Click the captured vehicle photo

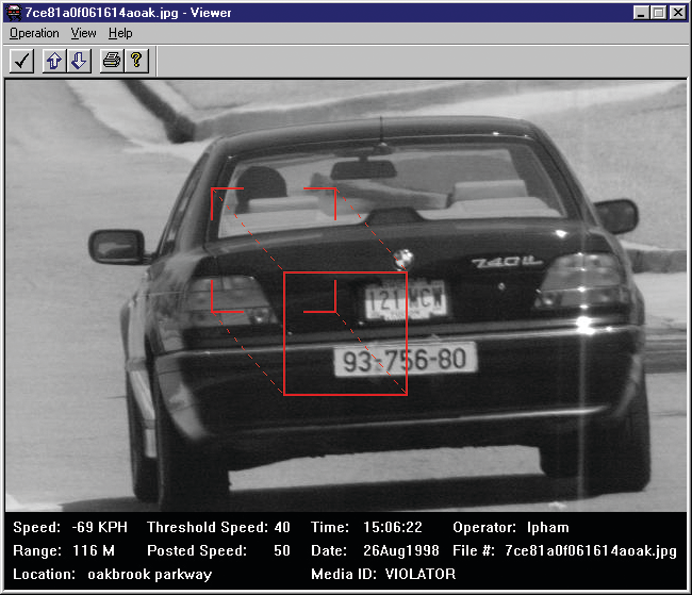tap(346, 296)
